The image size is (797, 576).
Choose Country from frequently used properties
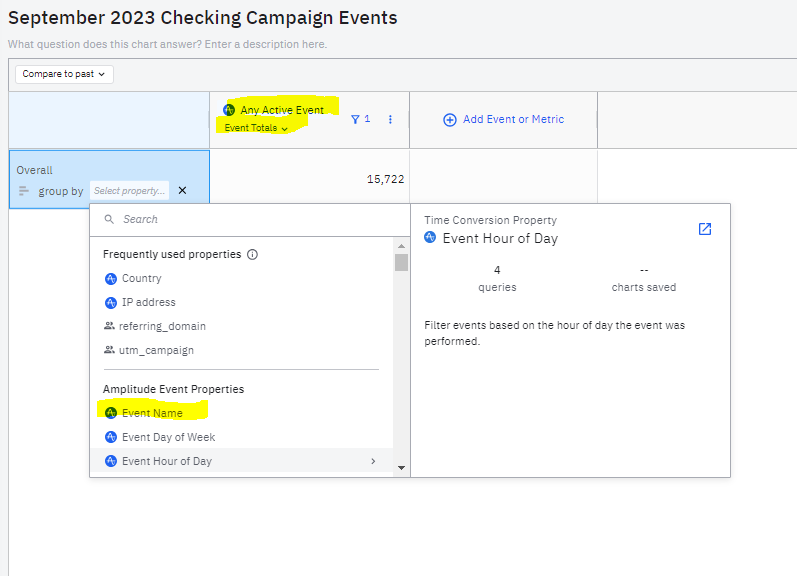(x=141, y=278)
